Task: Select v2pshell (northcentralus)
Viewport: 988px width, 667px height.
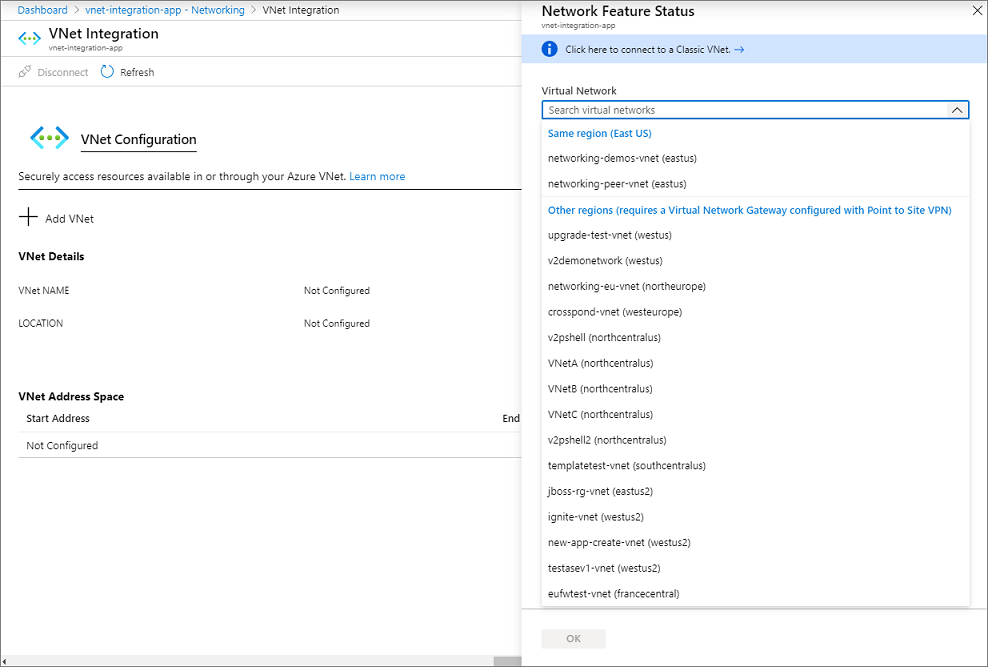Action: coord(755,338)
